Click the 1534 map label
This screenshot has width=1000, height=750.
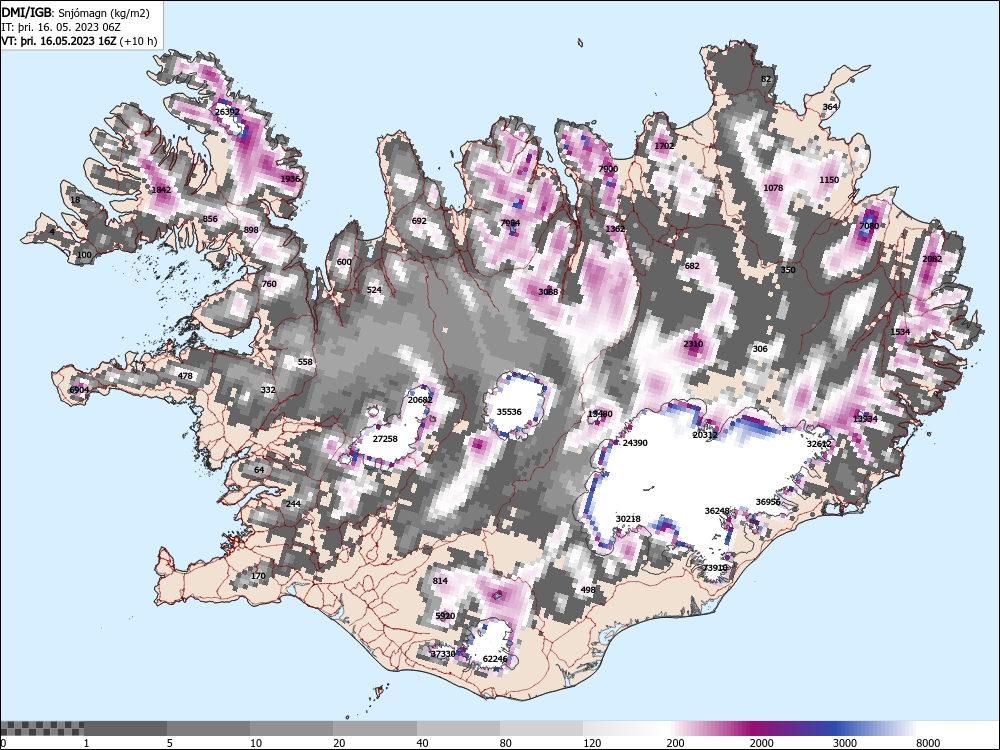(x=900, y=332)
